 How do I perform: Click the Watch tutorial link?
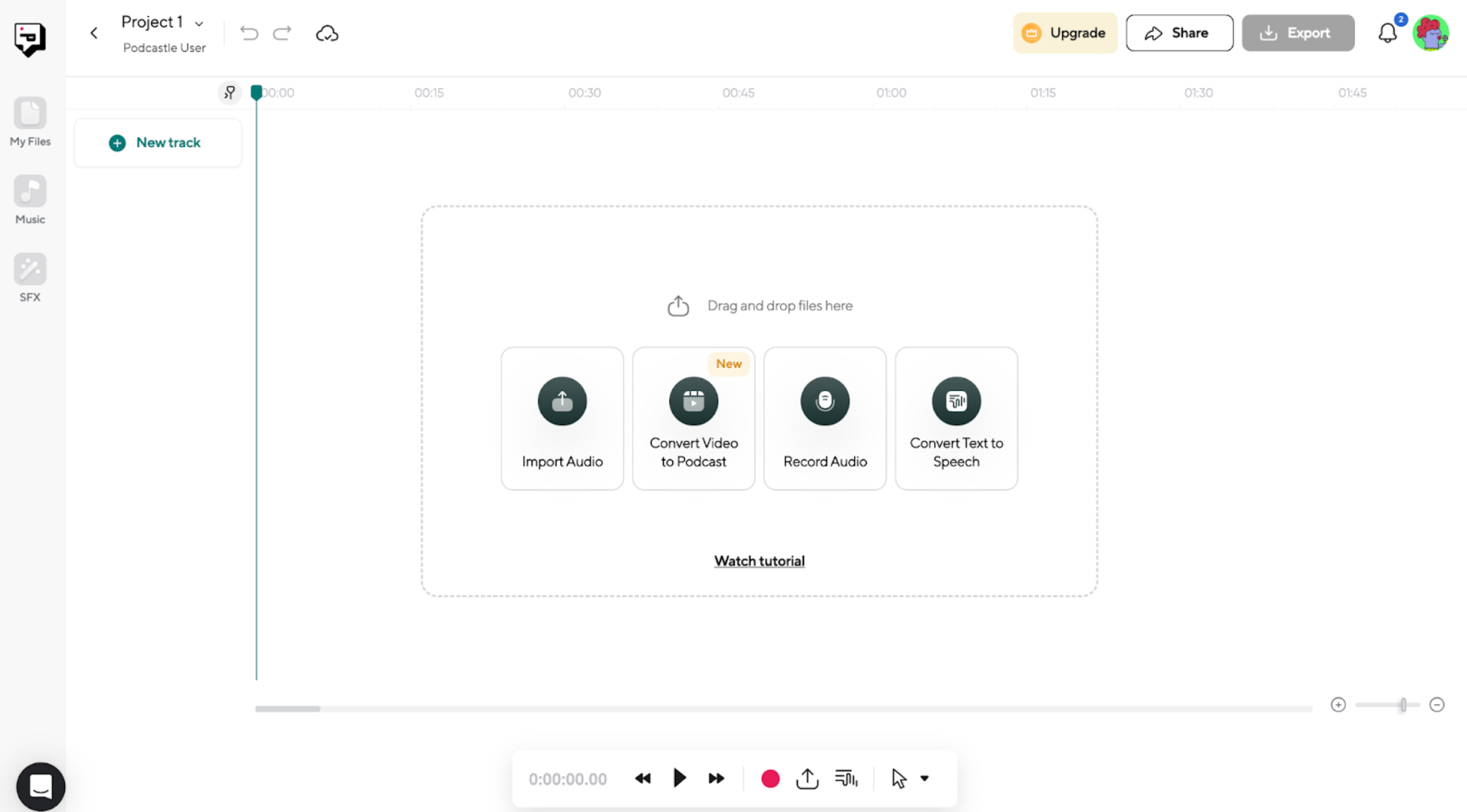point(759,561)
